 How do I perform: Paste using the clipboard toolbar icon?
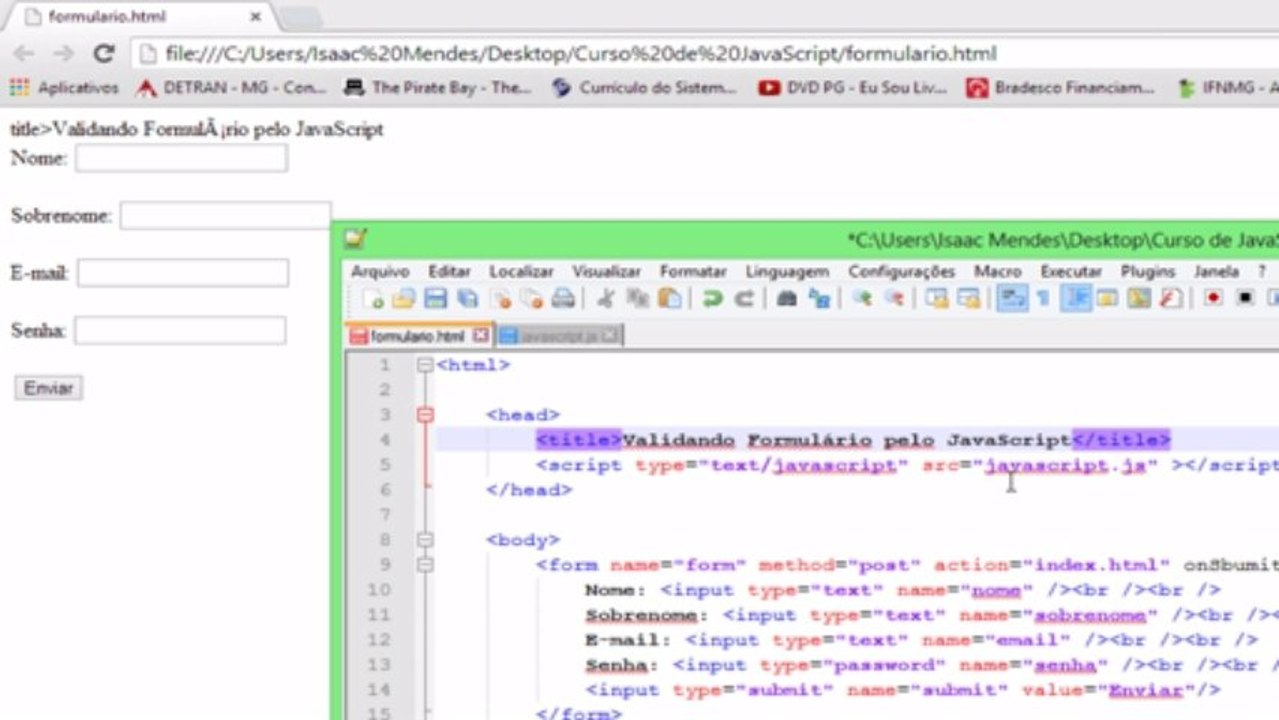pyautogui.click(x=669, y=298)
